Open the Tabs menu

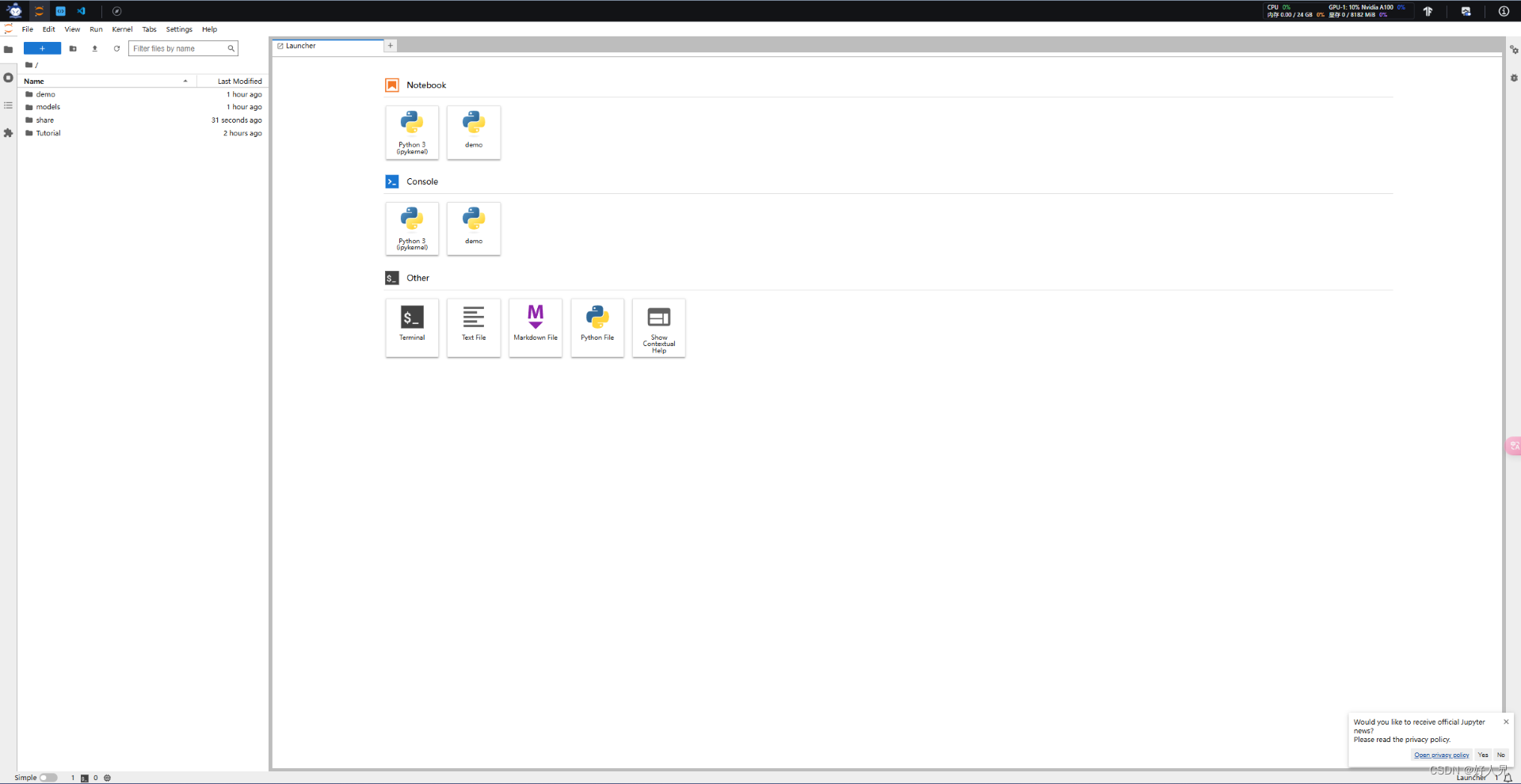click(149, 29)
